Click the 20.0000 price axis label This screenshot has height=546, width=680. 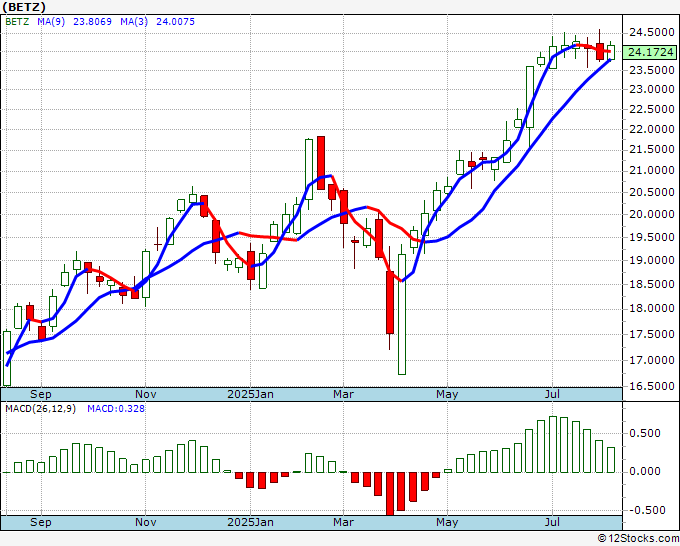(x=652, y=214)
